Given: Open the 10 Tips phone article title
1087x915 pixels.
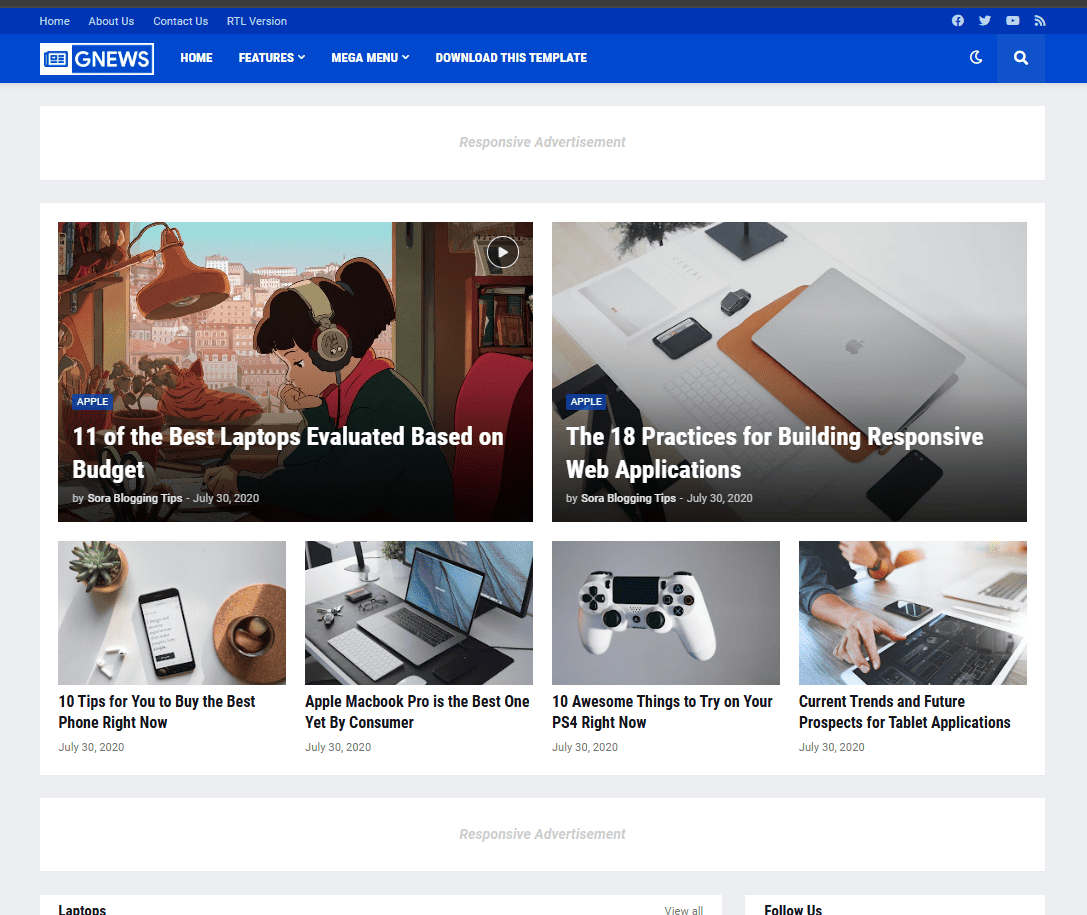Looking at the screenshot, I should pos(157,712).
